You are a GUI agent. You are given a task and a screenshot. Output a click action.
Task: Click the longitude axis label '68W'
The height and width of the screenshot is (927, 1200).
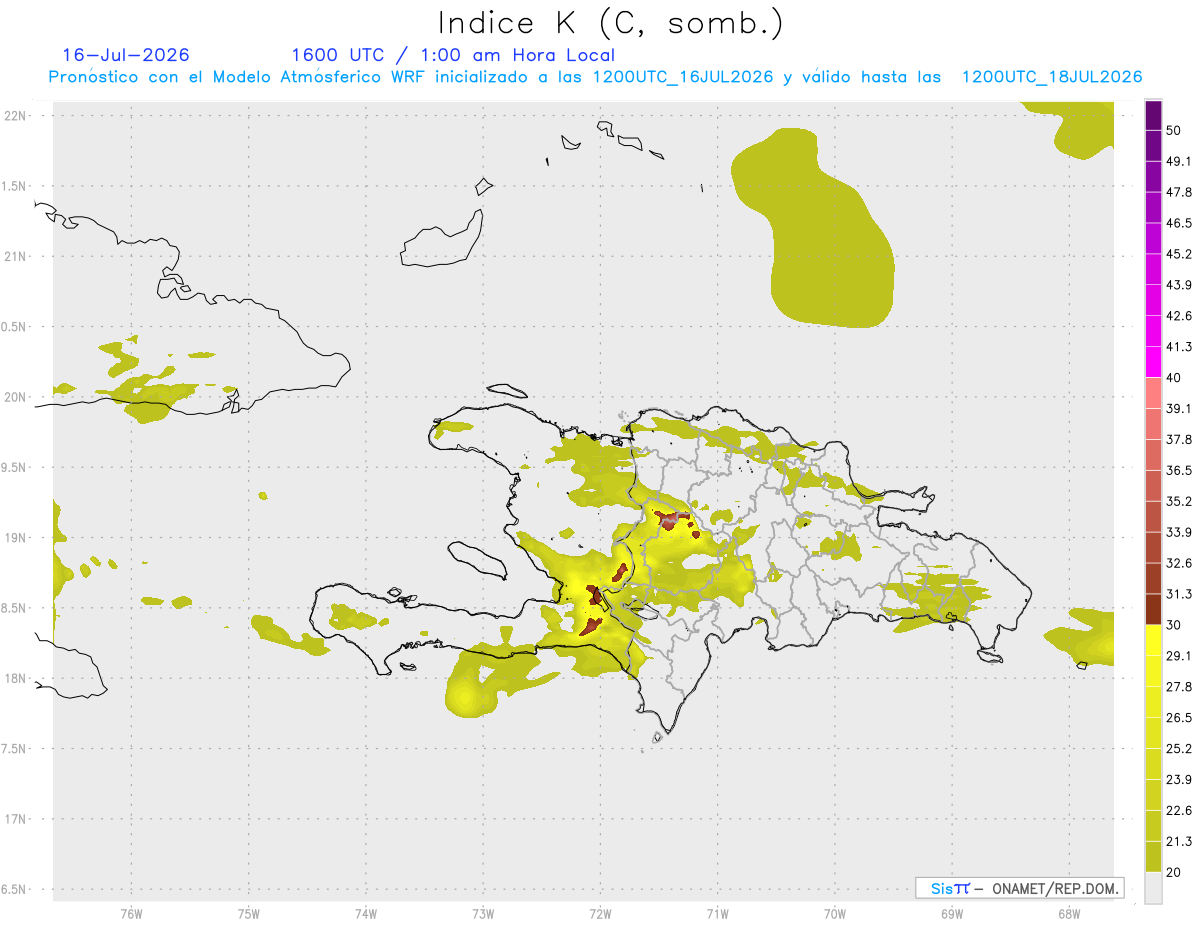[1069, 914]
